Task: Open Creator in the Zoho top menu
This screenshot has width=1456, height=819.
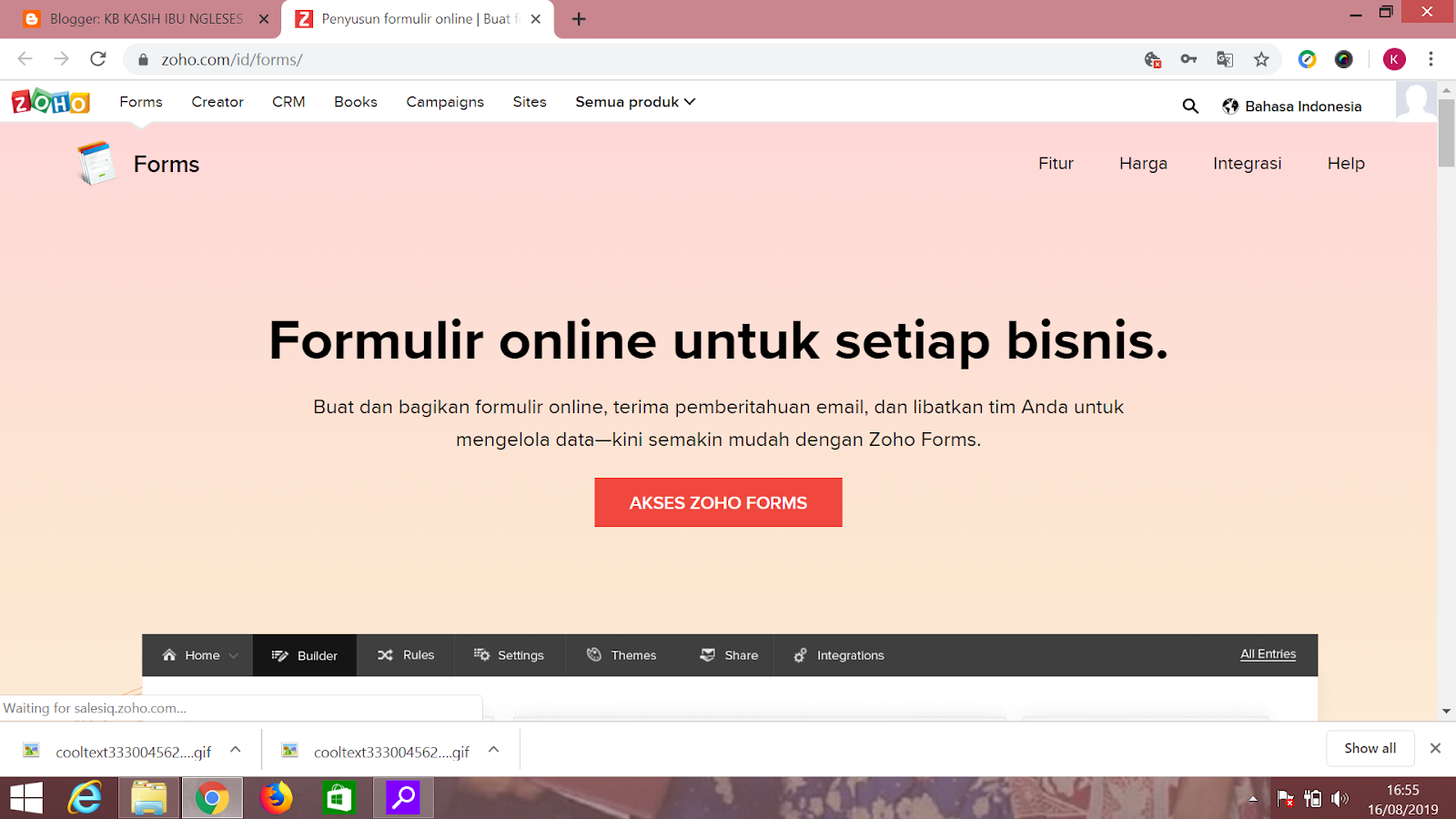Action: pyautogui.click(x=217, y=102)
